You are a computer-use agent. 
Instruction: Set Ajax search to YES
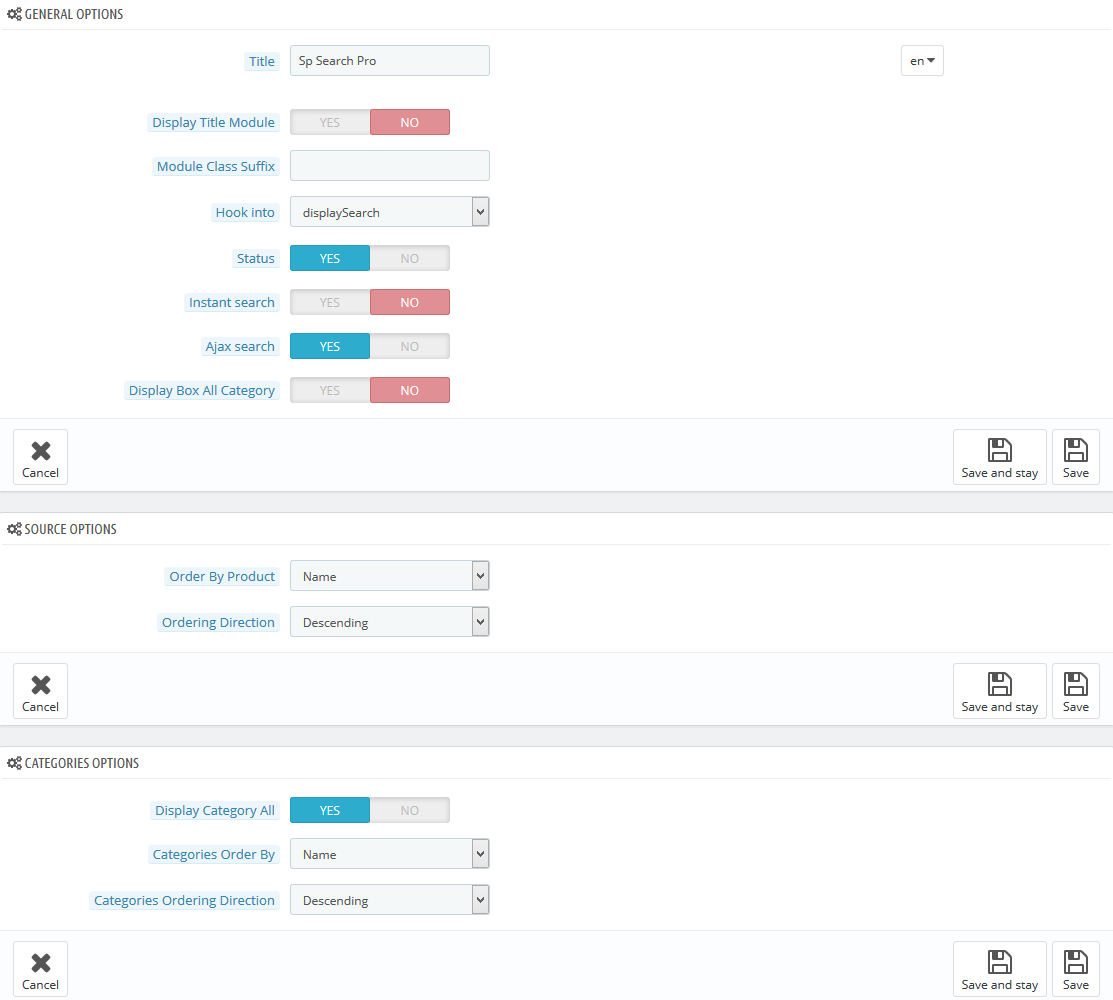[x=329, y=346]
